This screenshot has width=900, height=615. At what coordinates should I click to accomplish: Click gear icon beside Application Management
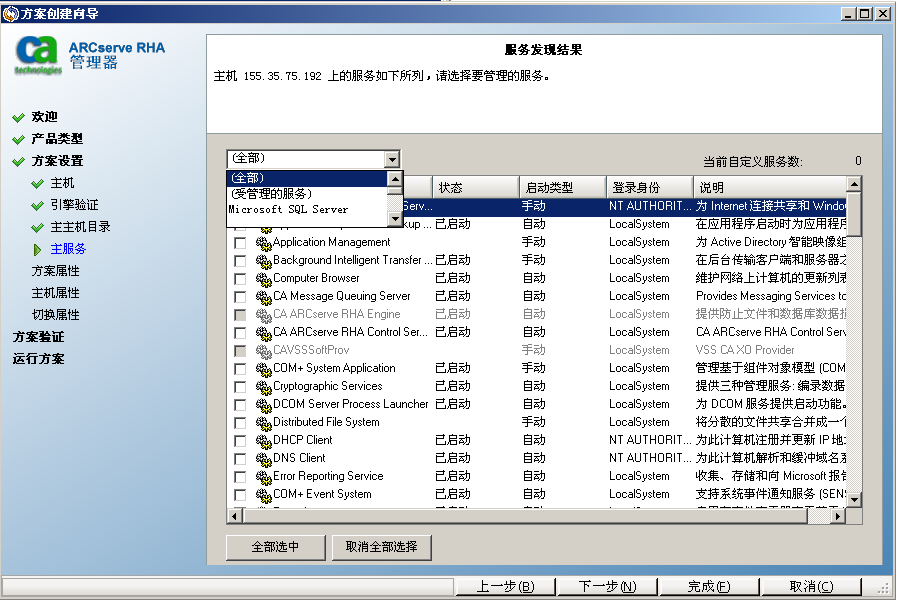(x=264, y=243)
